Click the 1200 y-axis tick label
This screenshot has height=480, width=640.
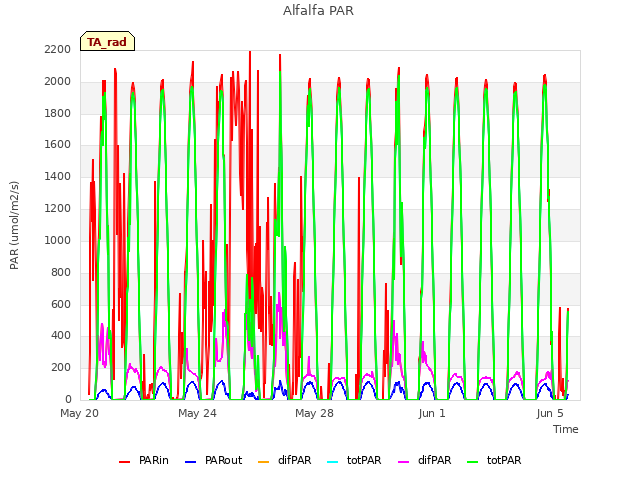click(58, 208)
